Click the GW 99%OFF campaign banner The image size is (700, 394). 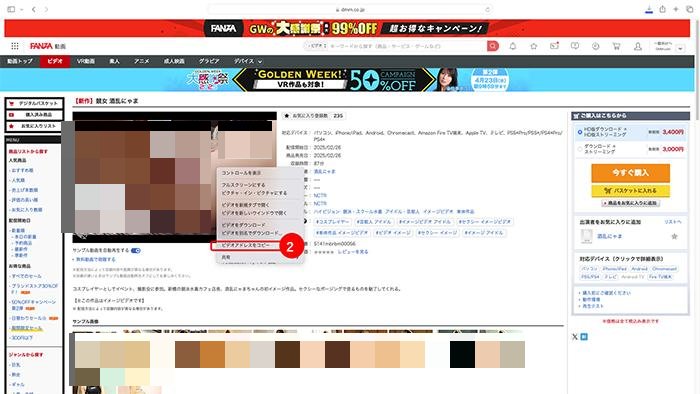click(x=347, y=29)
